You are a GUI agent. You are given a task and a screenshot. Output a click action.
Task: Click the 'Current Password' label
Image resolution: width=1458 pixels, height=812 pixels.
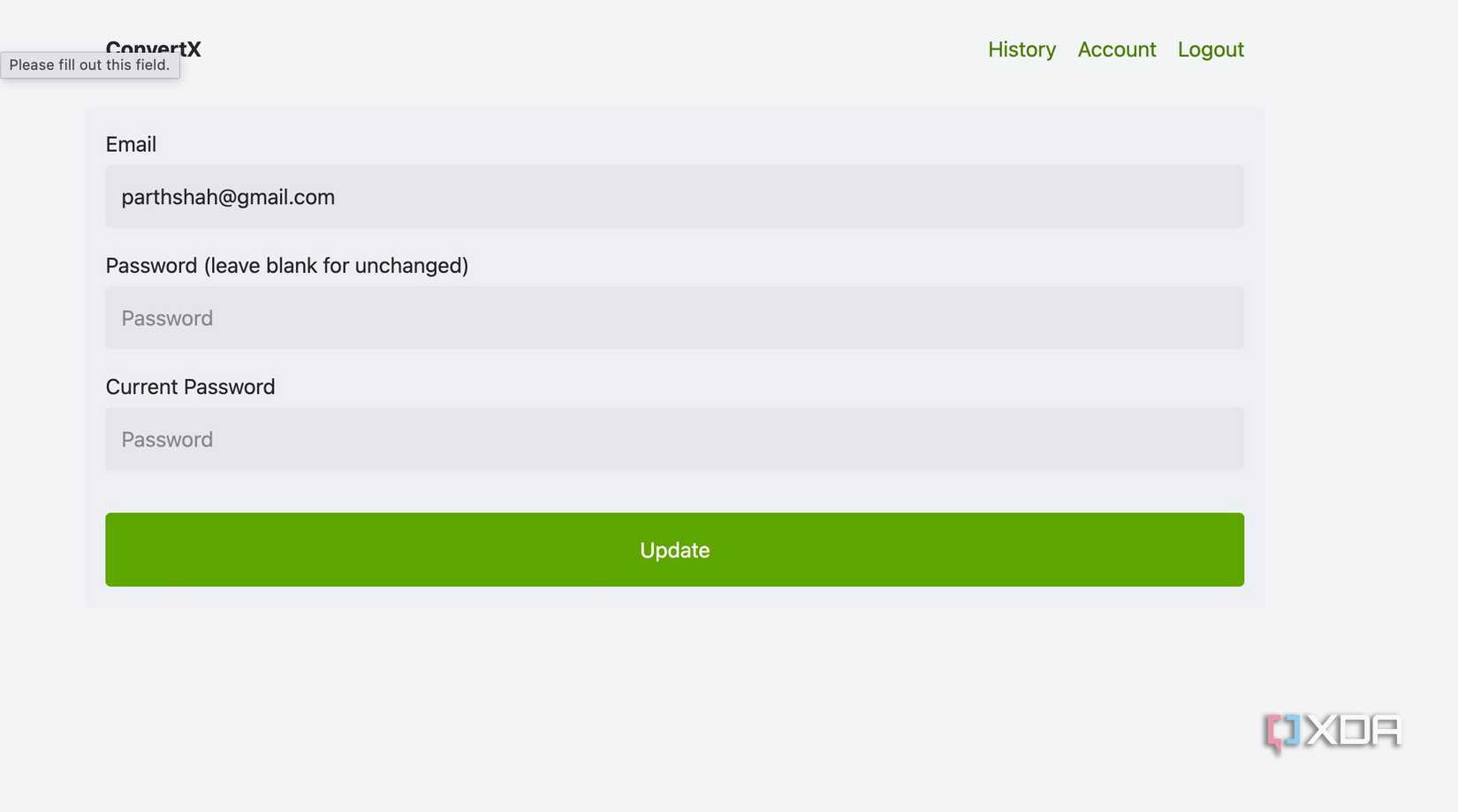pyautogui.click(x=190, y=386)
